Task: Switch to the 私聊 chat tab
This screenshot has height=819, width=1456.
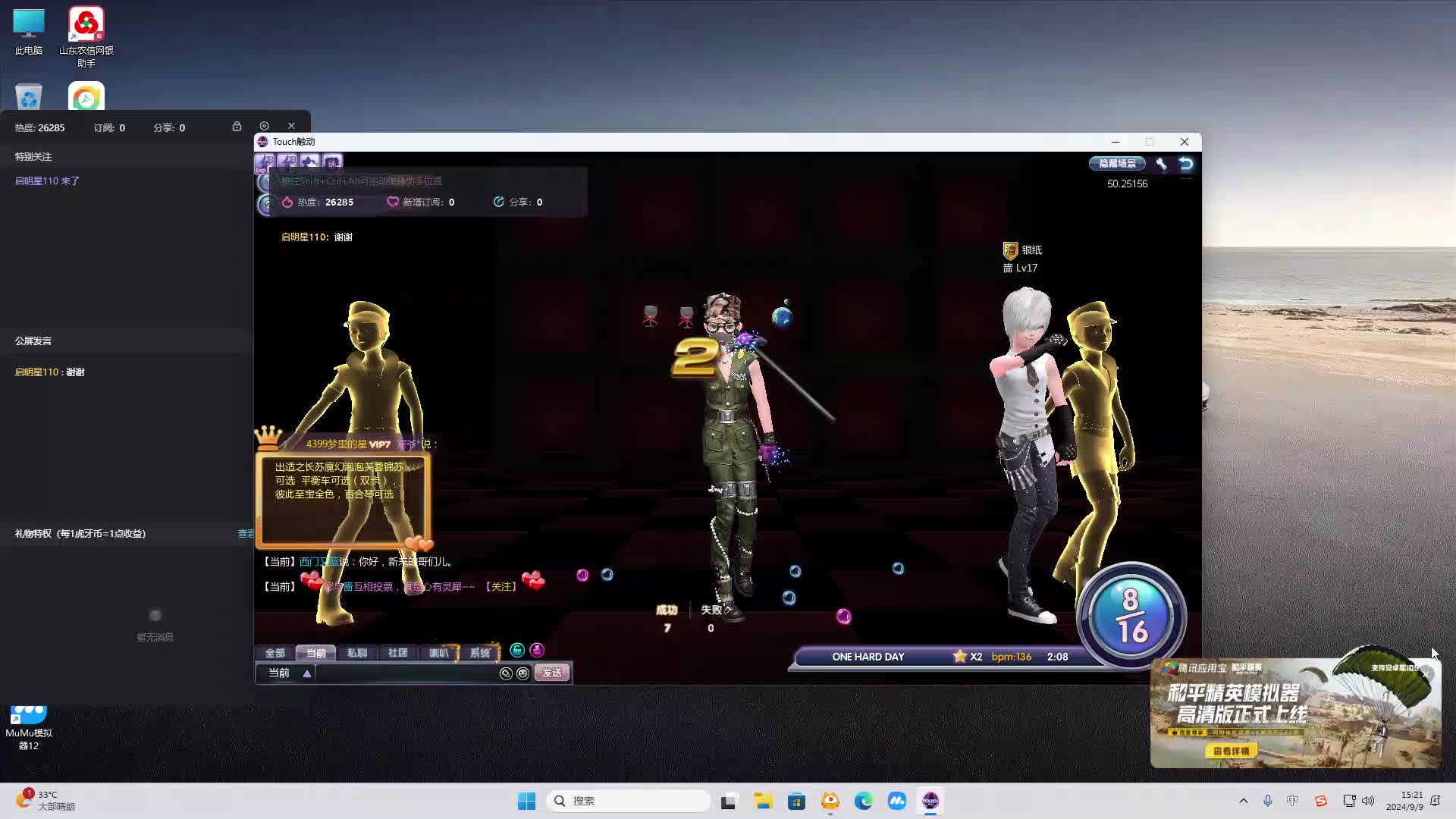Action: click(x=356, y=653)
